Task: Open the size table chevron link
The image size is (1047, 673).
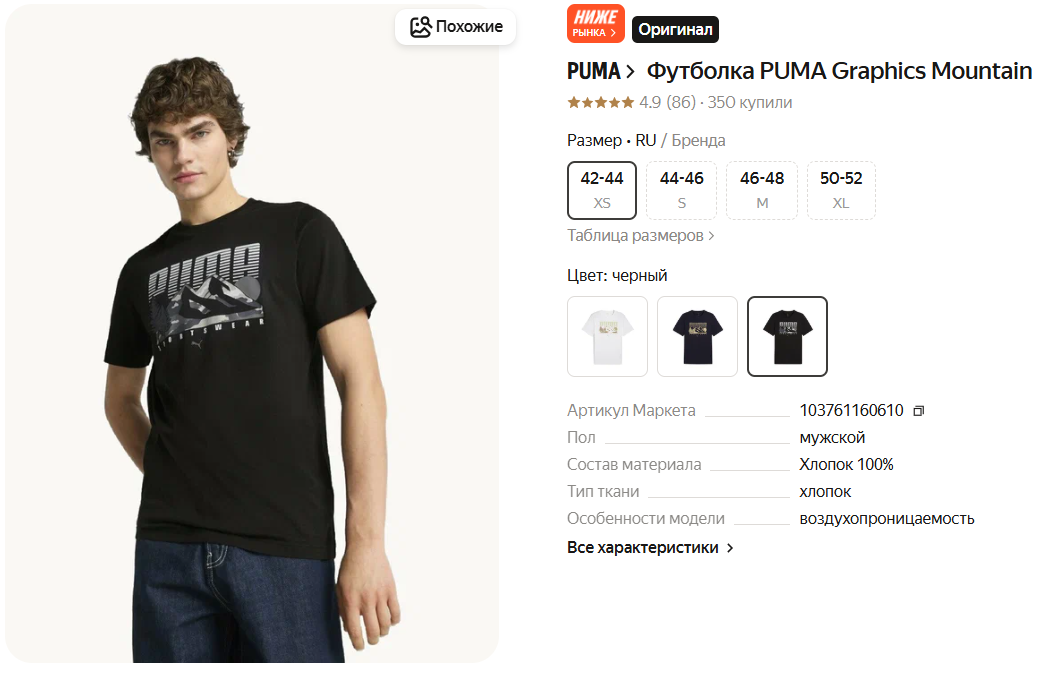Action: pos(641,236)
